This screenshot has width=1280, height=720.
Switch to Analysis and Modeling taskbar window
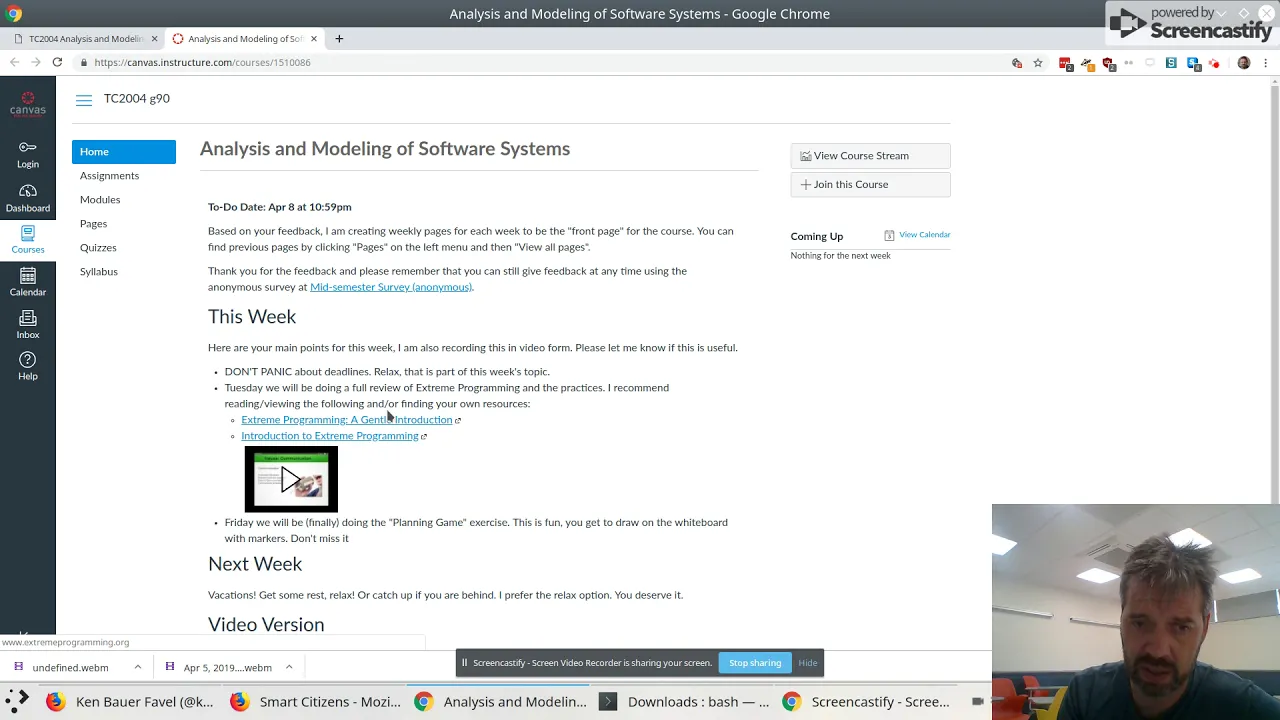point(500,702)
